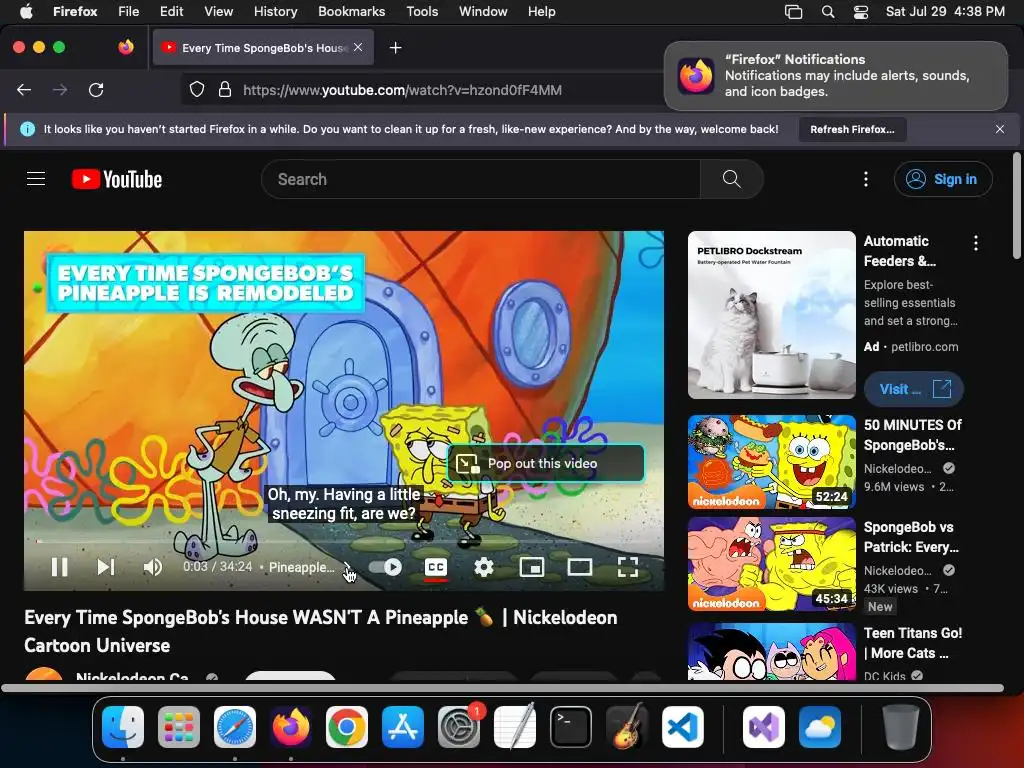Select the Every Time SpongeBob's House tab
This screenshot has width=1024, height=768.
pyautogui.click(x=263, y=47)
